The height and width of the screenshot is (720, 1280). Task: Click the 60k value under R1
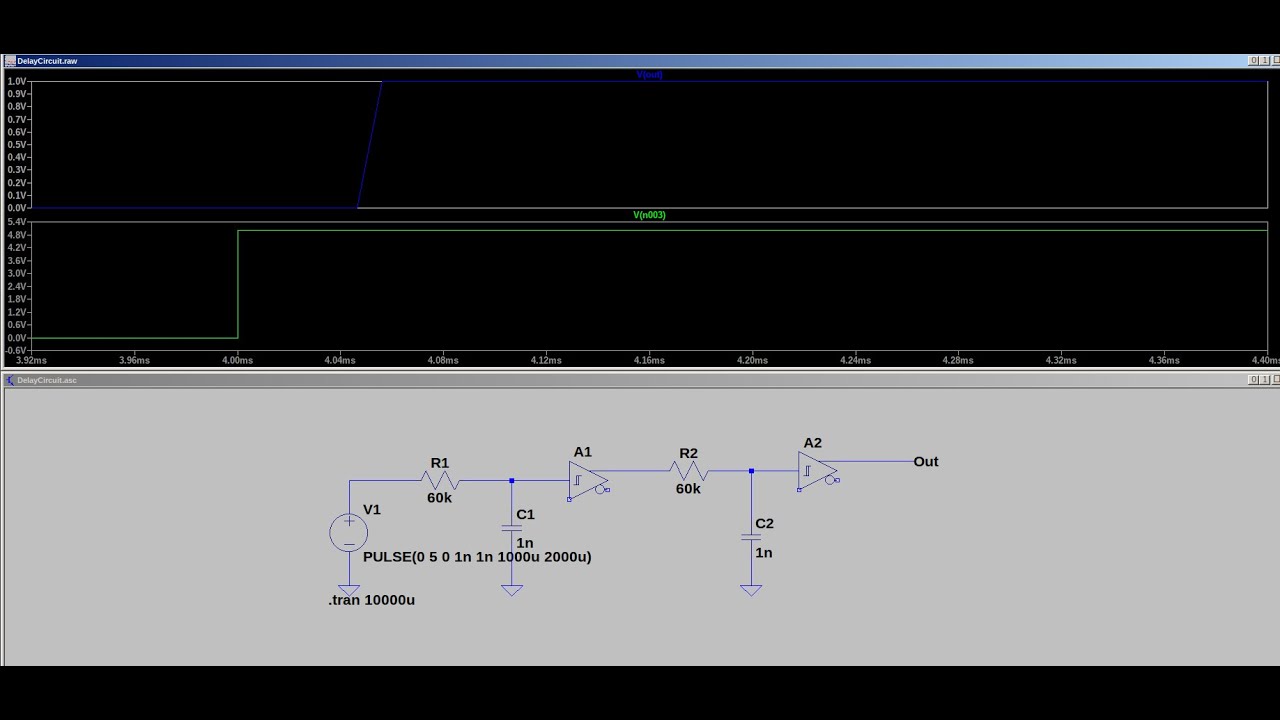[440, 498]
